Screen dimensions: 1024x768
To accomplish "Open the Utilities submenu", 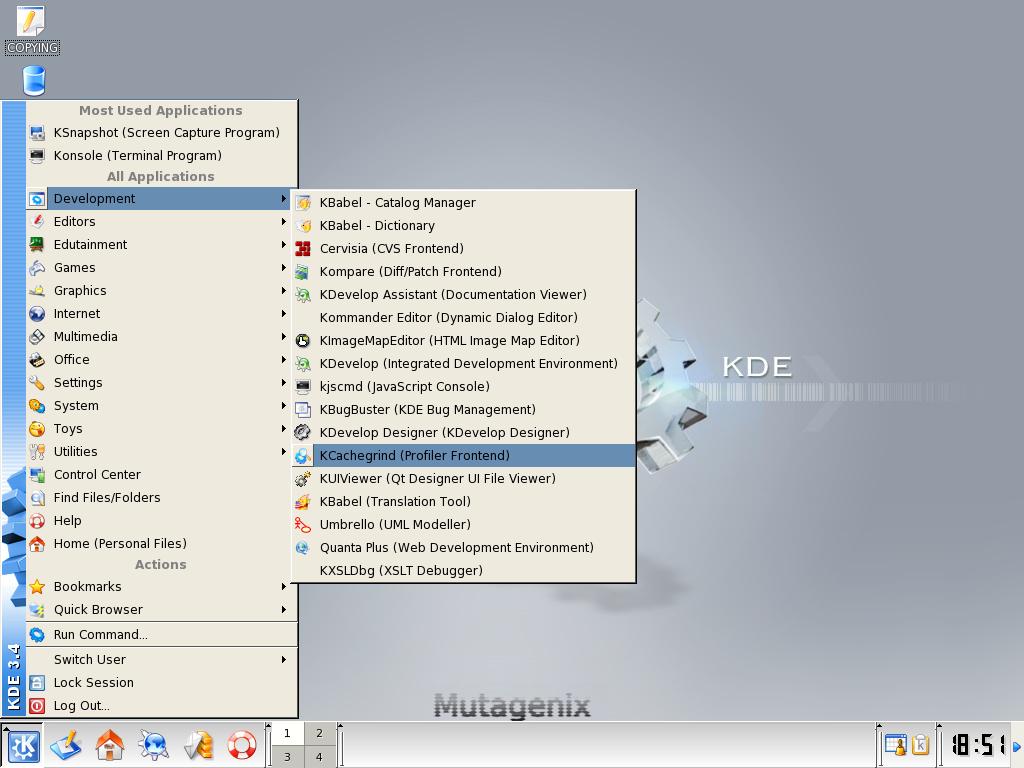I will (162, 452).
